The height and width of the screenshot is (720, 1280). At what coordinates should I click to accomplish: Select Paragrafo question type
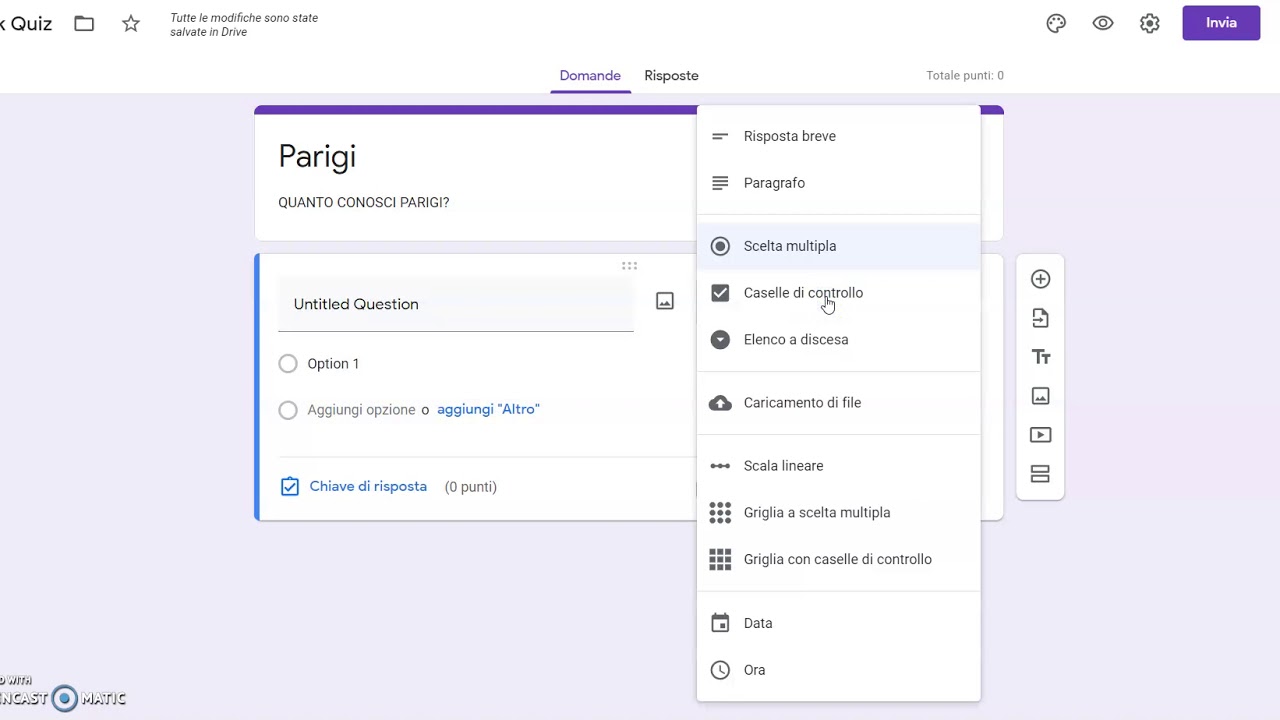838,183
